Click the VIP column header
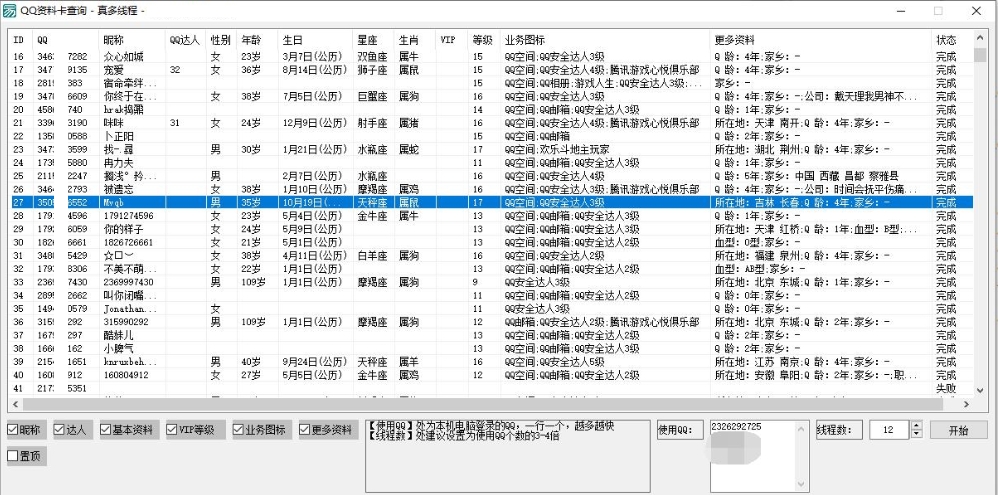Viewport: 1000px width, 495px height. tap(452, 40)
